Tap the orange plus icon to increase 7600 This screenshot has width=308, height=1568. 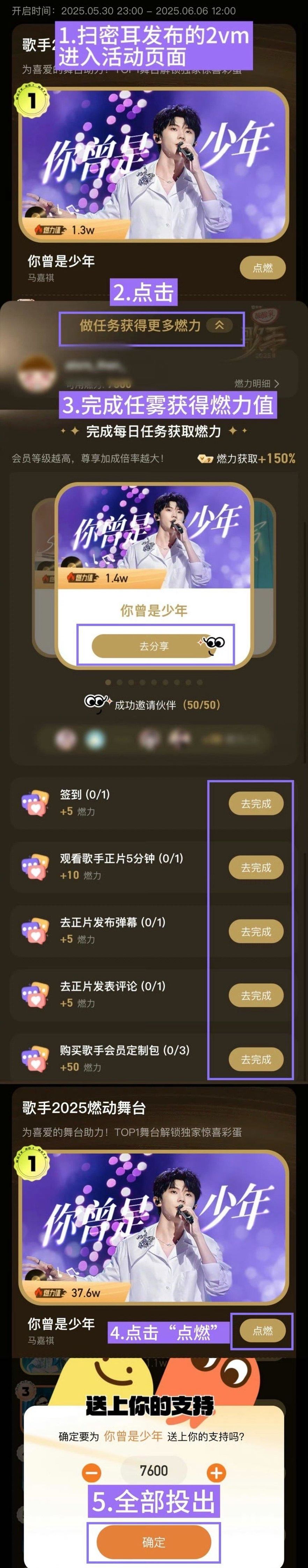pyautogui.click(x=217, y=1472)
